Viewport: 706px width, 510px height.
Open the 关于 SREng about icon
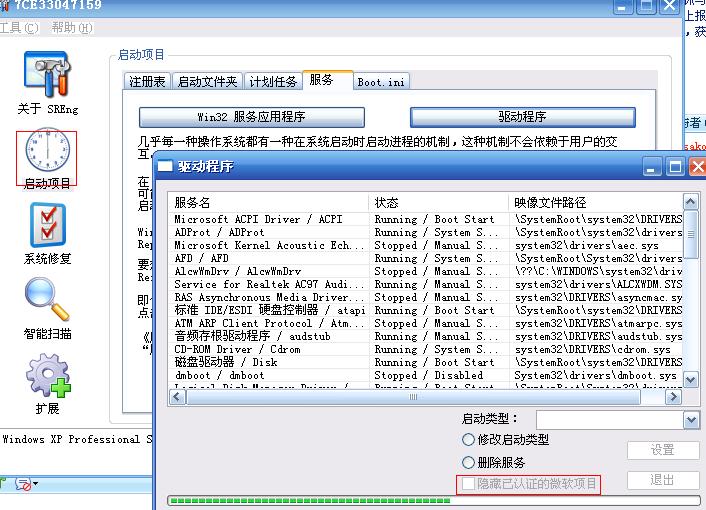[x=47, y=75]
